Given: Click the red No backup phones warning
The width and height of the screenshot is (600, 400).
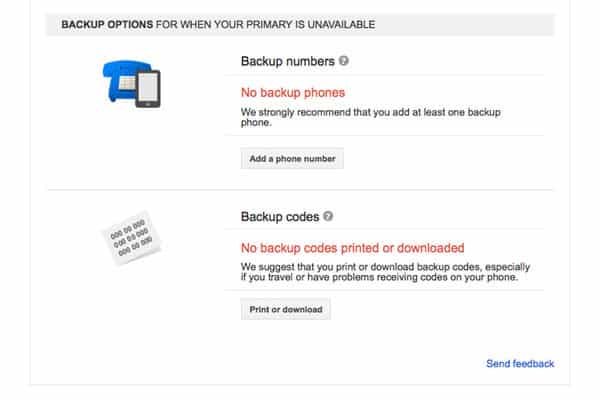Looking at the screenshot, I should (293, 93).
